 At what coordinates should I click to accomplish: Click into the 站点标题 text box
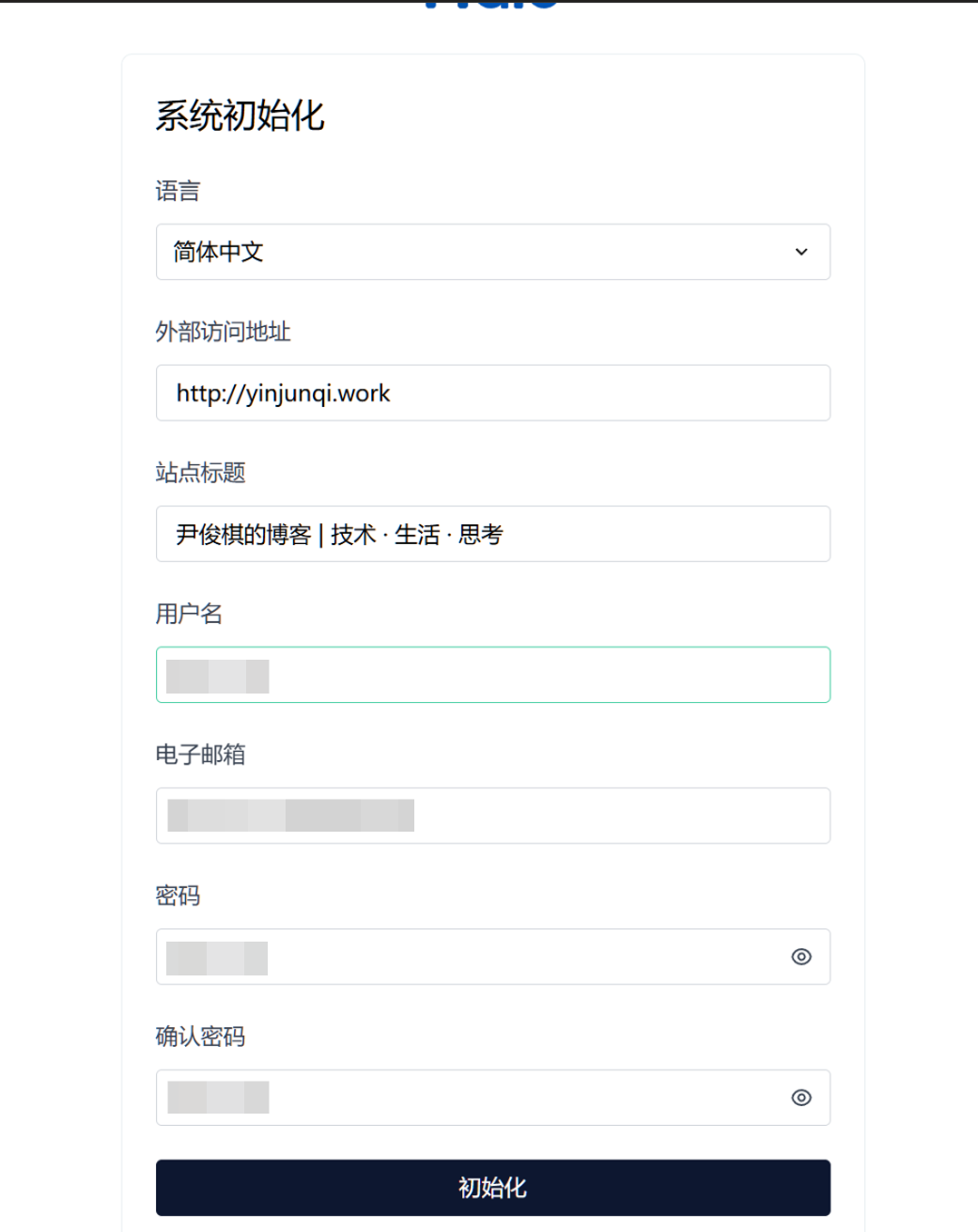[x=493, y=534]
